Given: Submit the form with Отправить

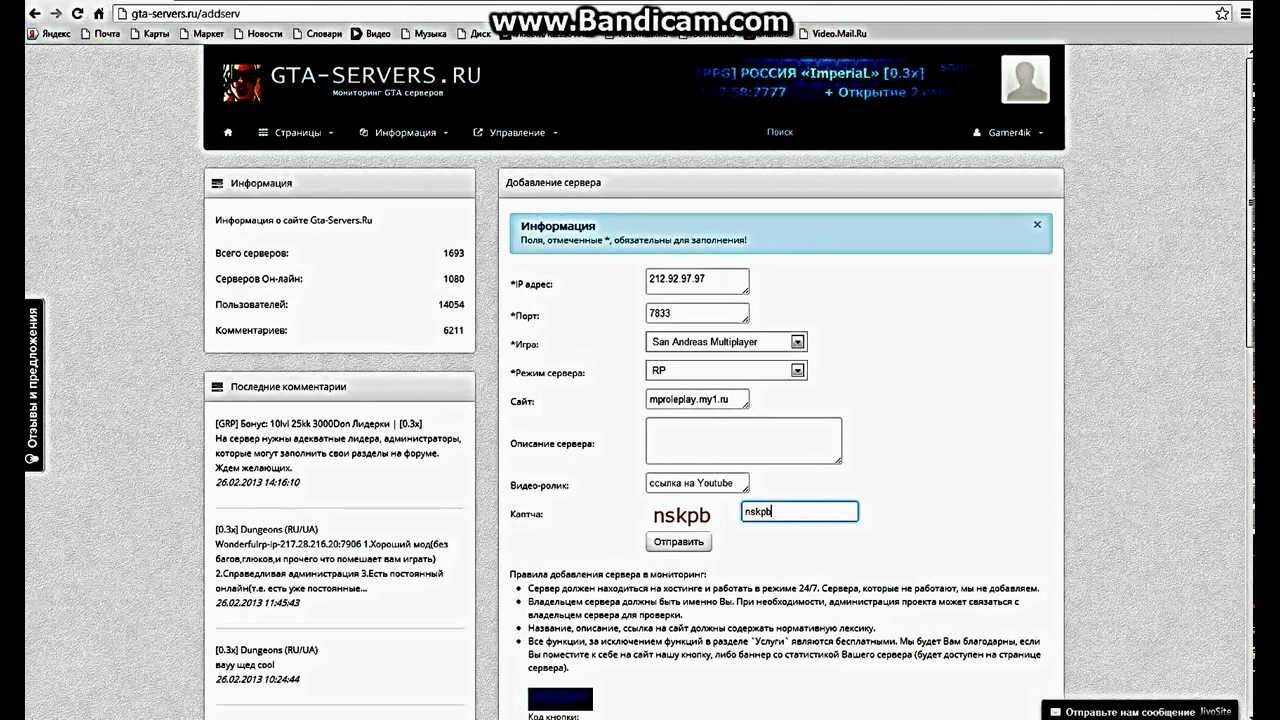Looking at the screenshot, I should click(x=679, y=542).
